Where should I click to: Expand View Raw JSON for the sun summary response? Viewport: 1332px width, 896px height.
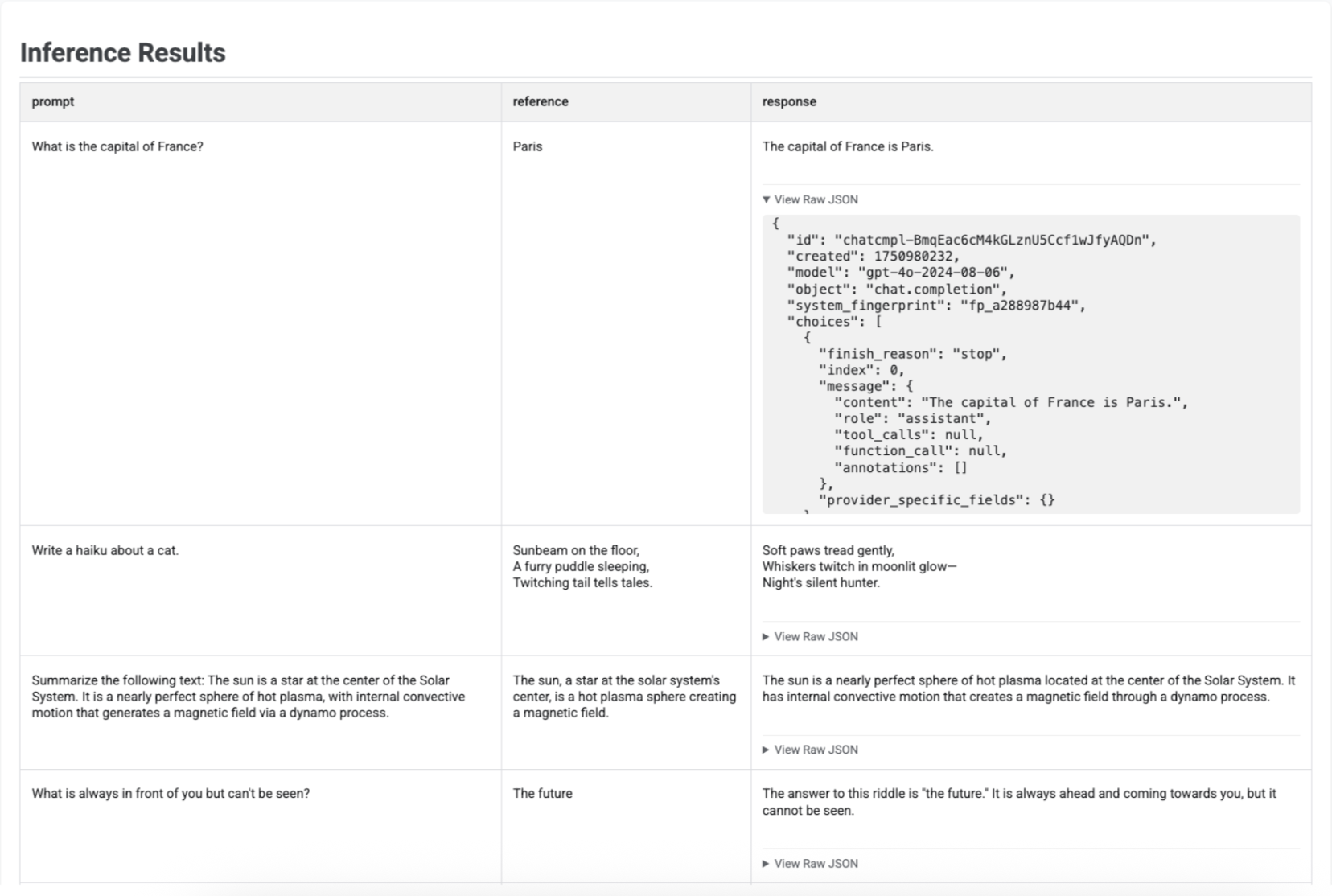pyautogui.click(x=810, y=750)
